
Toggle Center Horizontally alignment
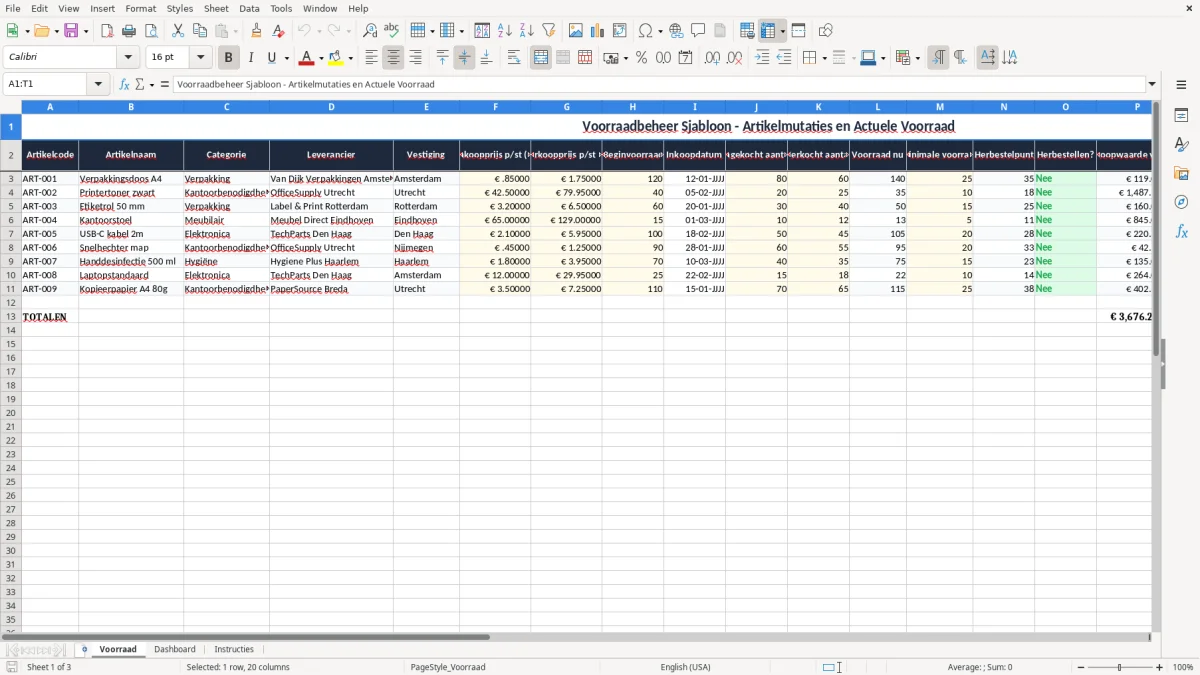tap(393, 58)
